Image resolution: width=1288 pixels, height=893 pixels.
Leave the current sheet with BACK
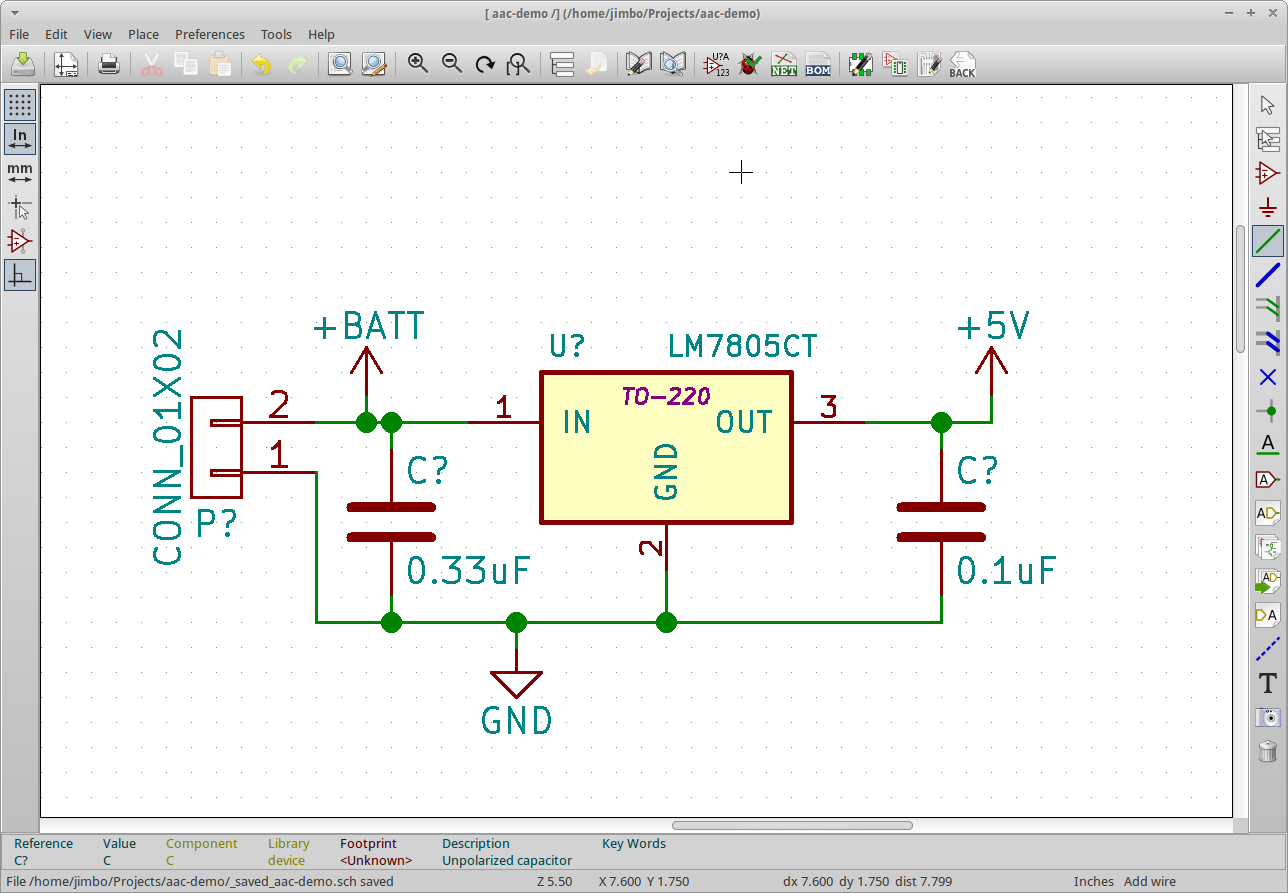click(961, 64)
